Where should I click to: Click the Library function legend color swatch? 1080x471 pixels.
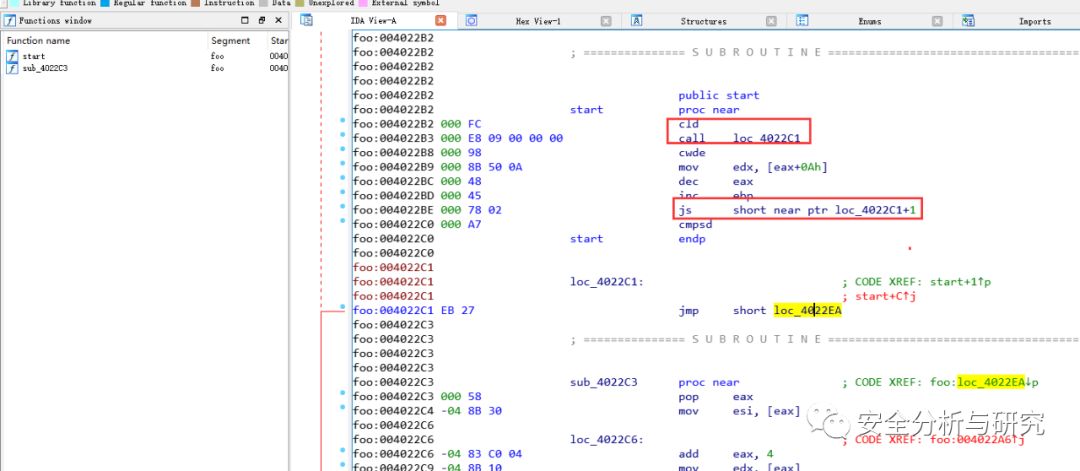point(14,3)
